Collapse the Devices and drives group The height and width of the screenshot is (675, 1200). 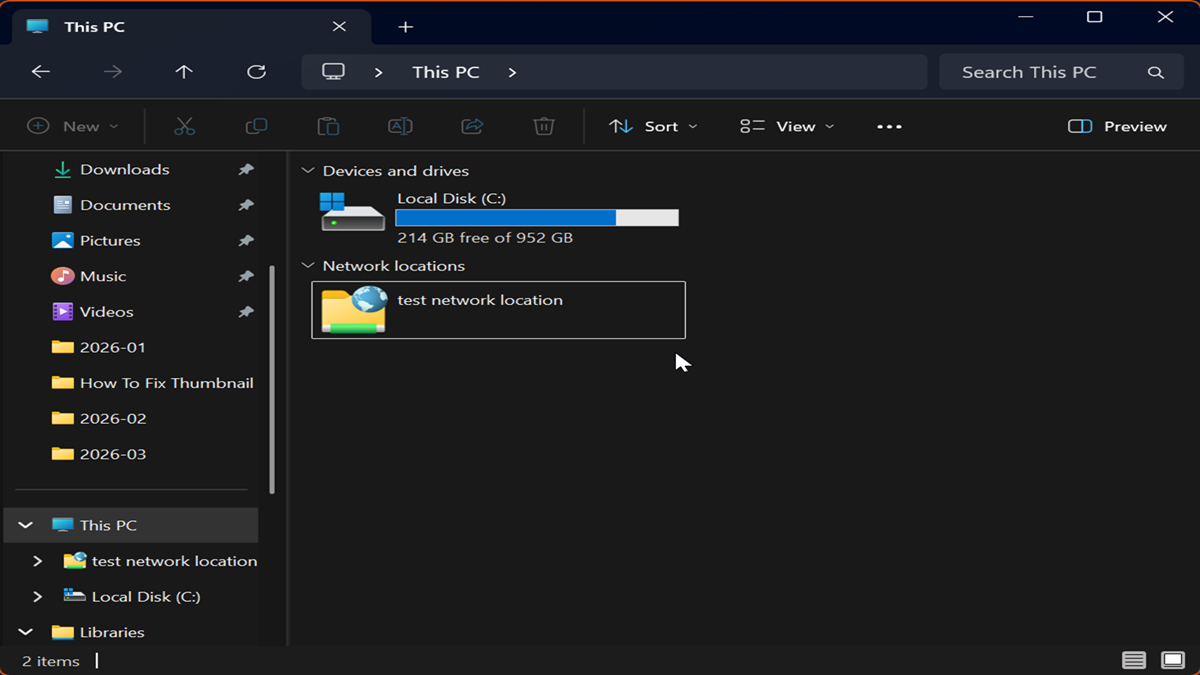pos(308,171)
